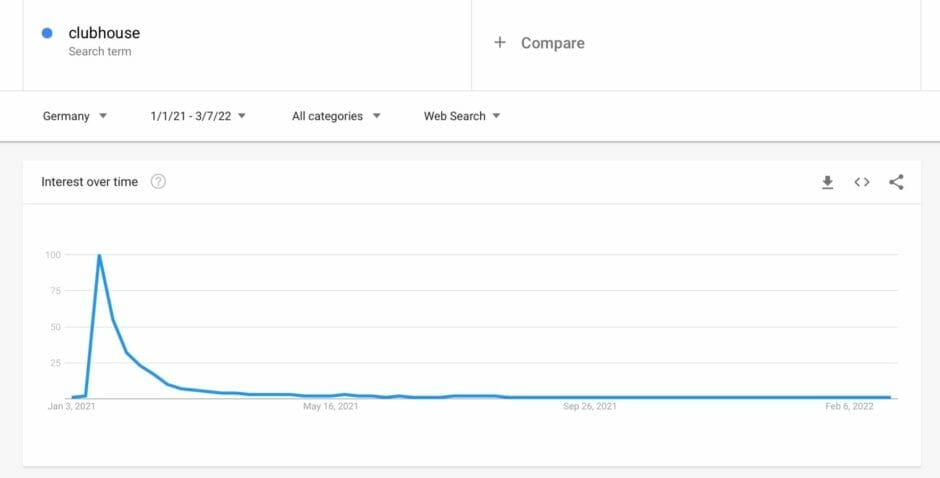Click the Search term subtitle text
940x478 pixels.
pyautogui.click(x=100, y=52)
